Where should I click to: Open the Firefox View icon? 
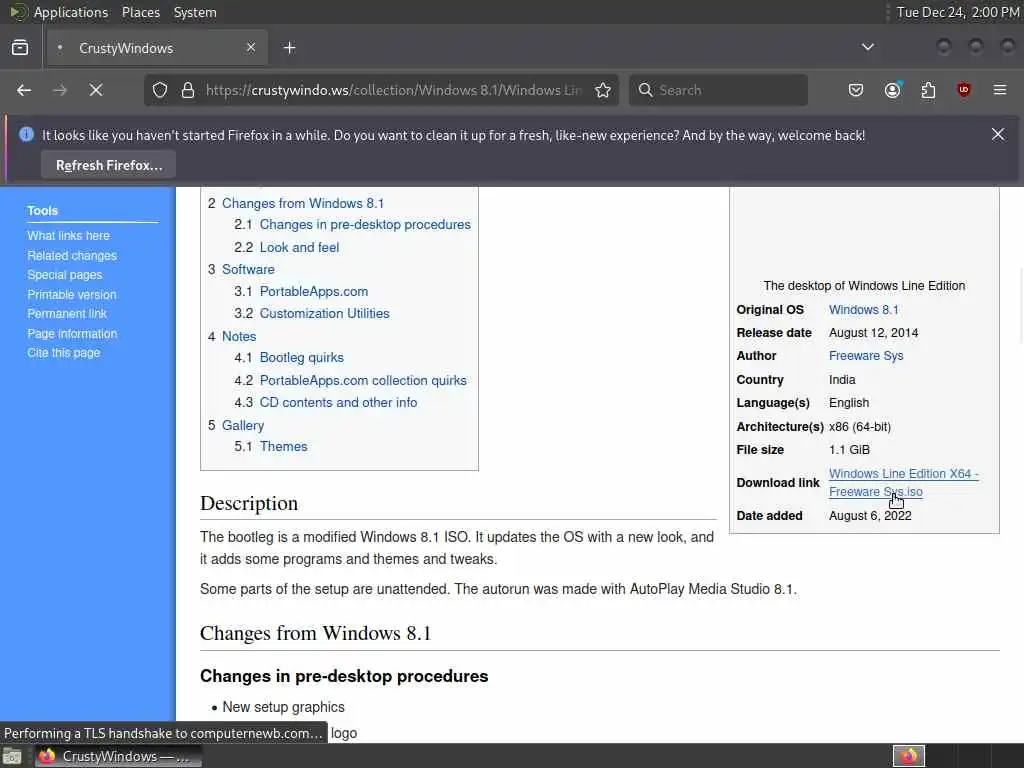(20, 48)
